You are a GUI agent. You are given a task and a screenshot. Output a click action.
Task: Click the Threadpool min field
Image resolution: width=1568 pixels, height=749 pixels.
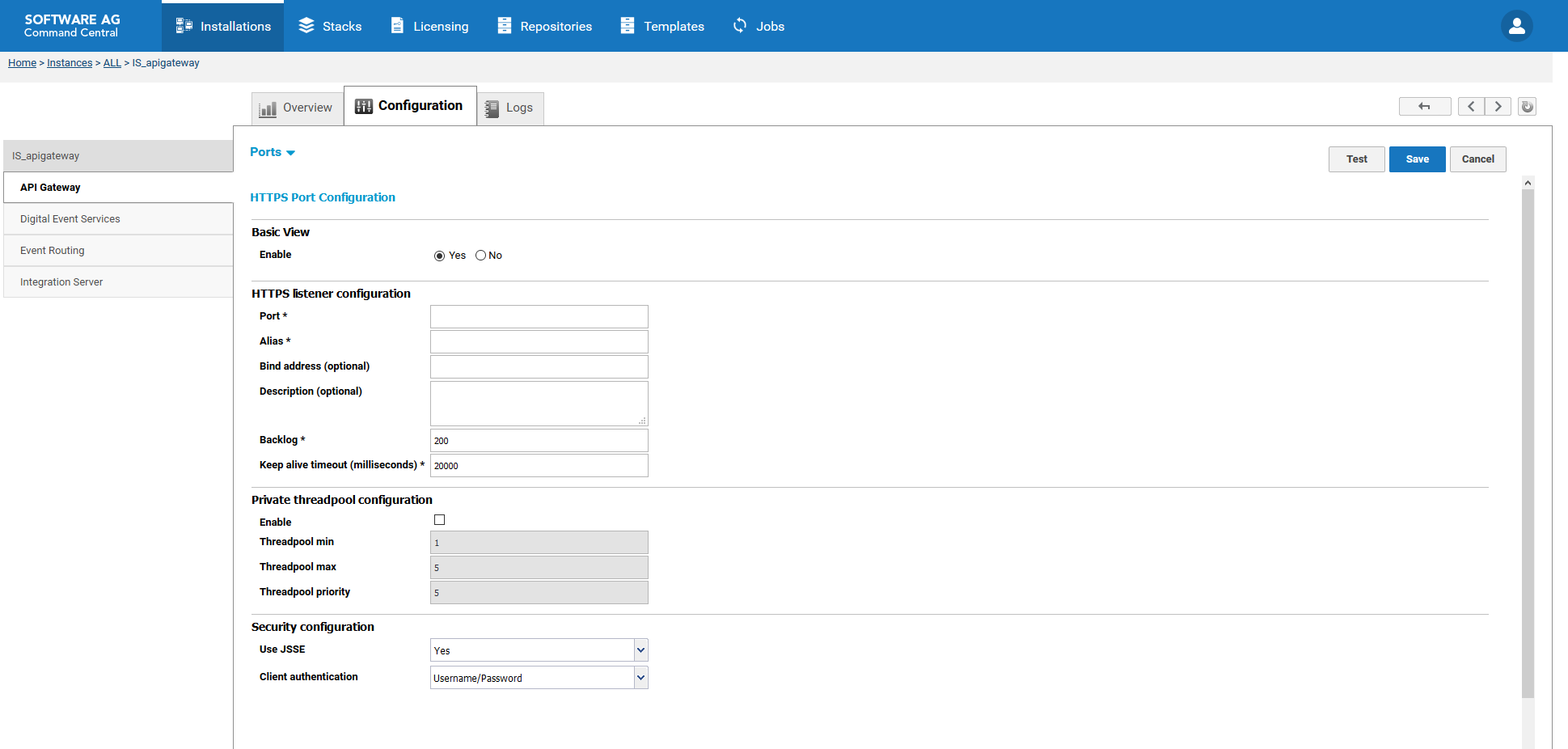pyautogui.click(x=539, y=542)
